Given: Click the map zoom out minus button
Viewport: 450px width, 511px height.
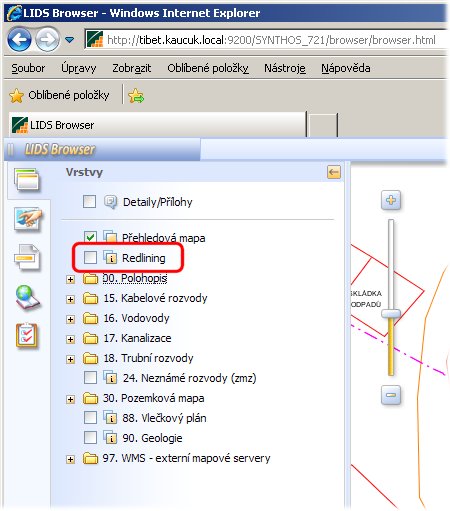Looking at the screenshot, I should coord(391,395).
